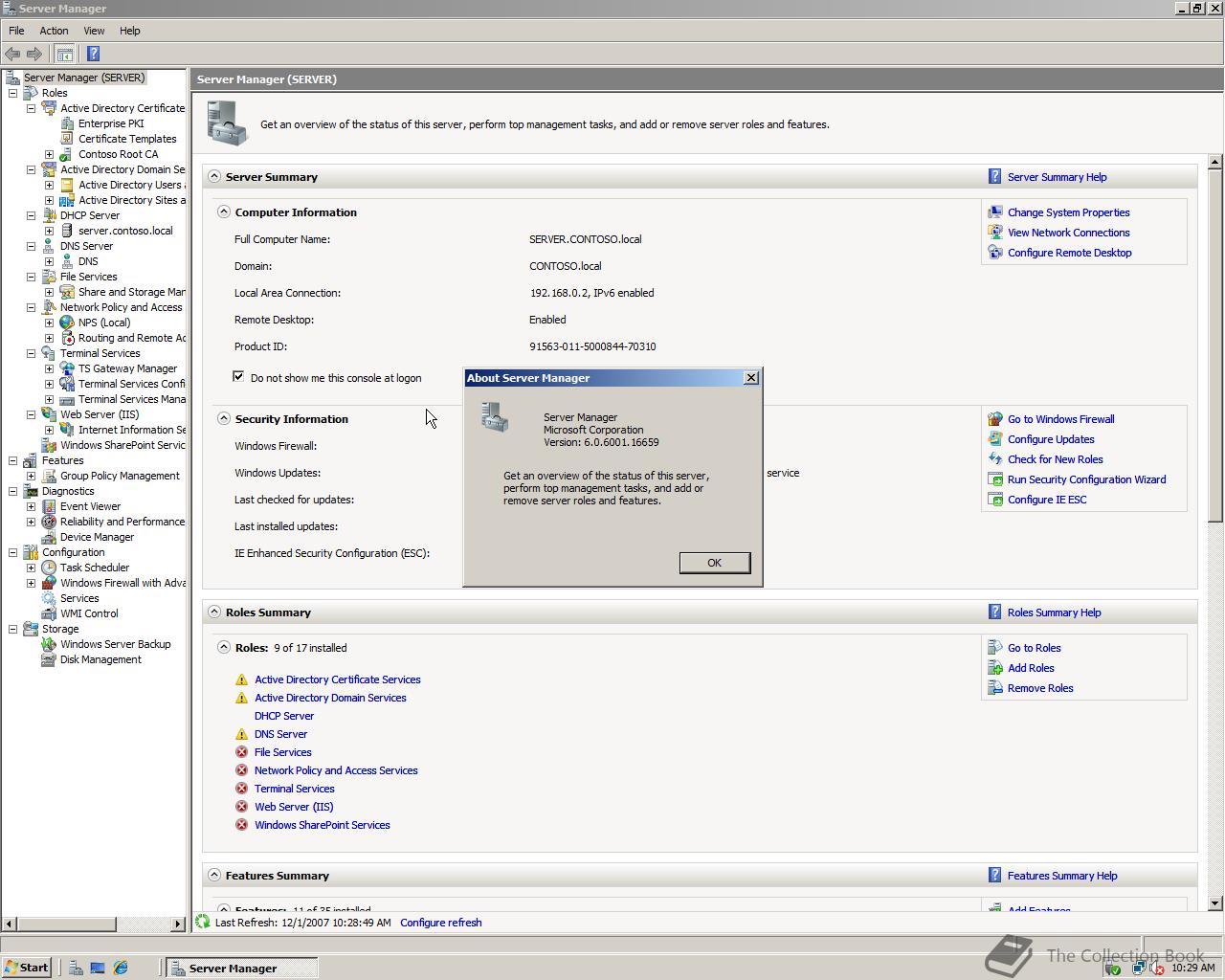
Task: Click the Windows Start button
Action: click(26, 968)
